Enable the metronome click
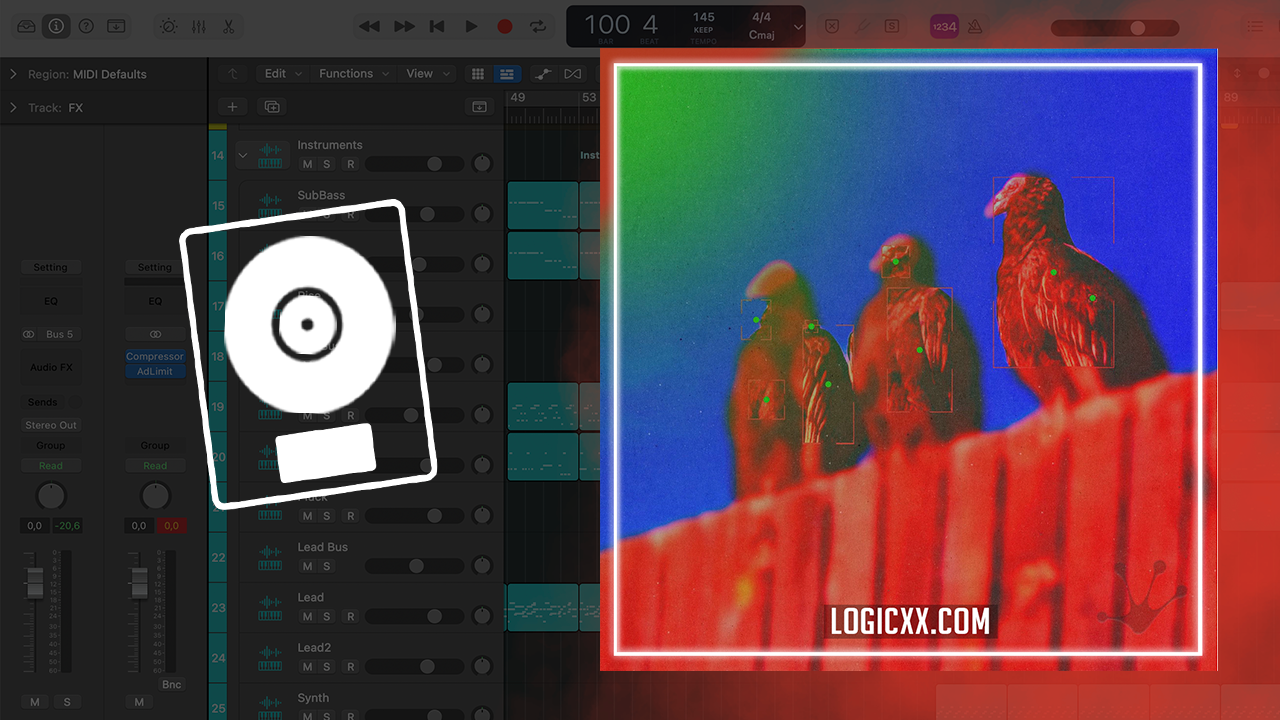The width and height of the screenshot is (1280, 720). (x=974, y=27)
